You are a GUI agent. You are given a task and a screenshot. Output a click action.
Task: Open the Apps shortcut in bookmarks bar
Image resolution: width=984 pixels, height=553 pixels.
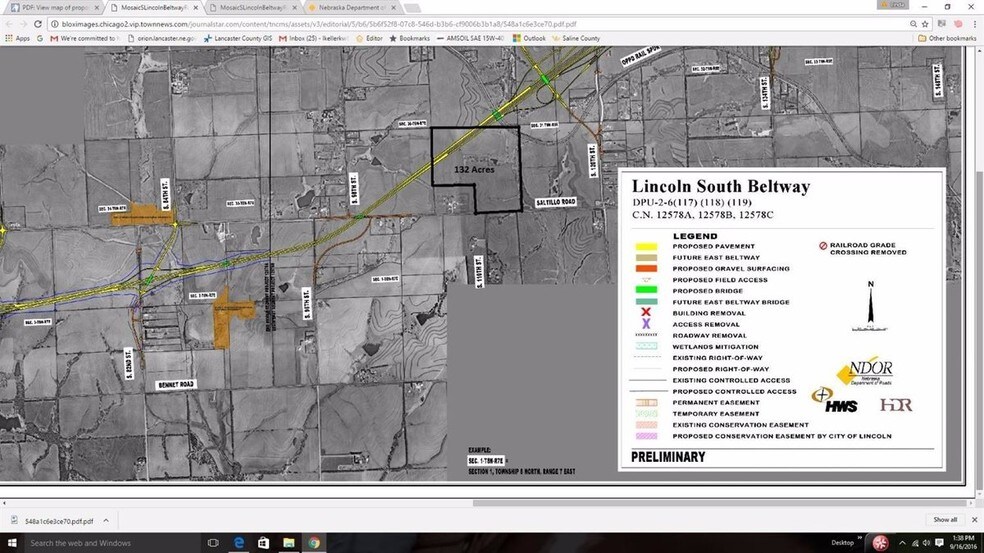[17, 38]
